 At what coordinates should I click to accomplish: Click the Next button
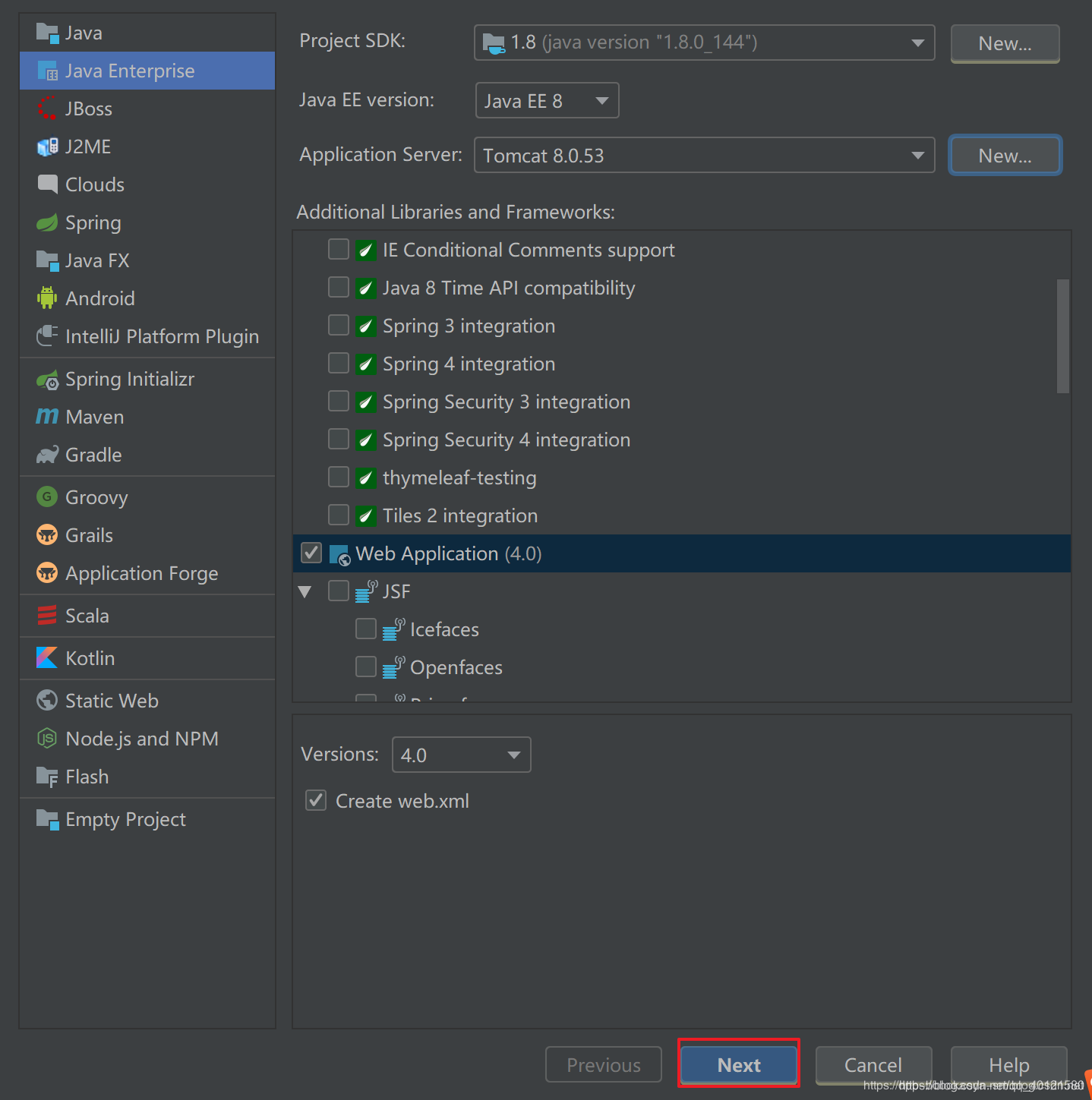739,1065
